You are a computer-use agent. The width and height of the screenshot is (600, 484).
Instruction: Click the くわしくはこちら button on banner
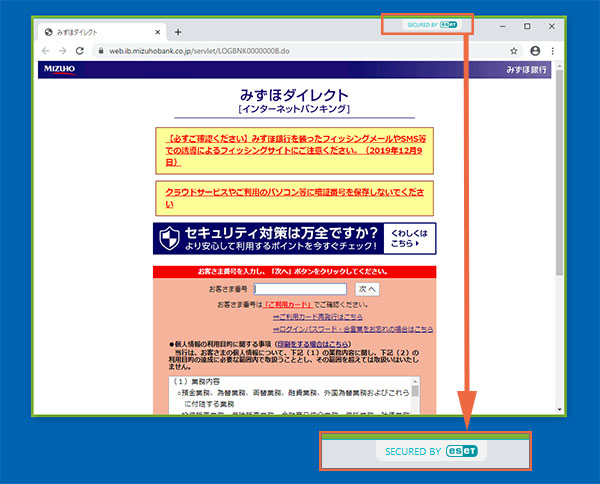[409, 238]
